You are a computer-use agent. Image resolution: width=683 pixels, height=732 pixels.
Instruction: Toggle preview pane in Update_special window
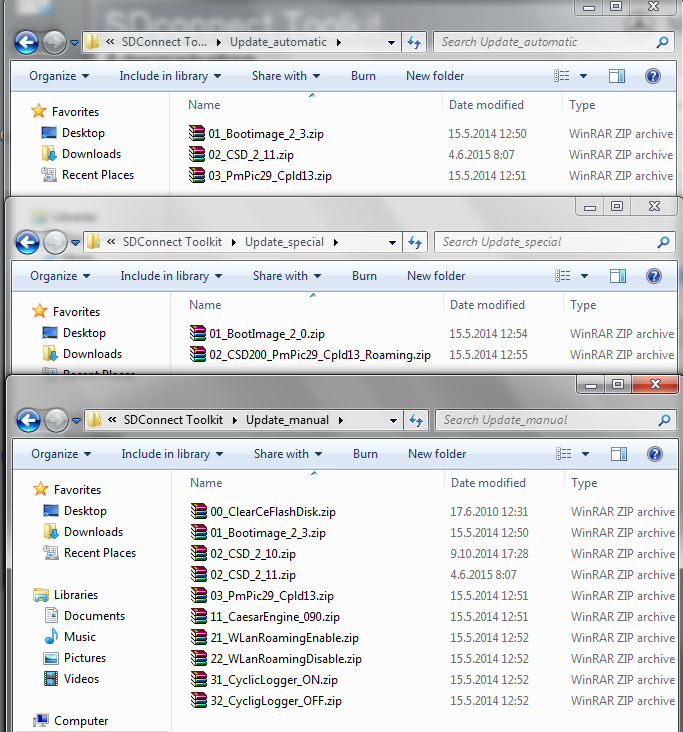618,276
